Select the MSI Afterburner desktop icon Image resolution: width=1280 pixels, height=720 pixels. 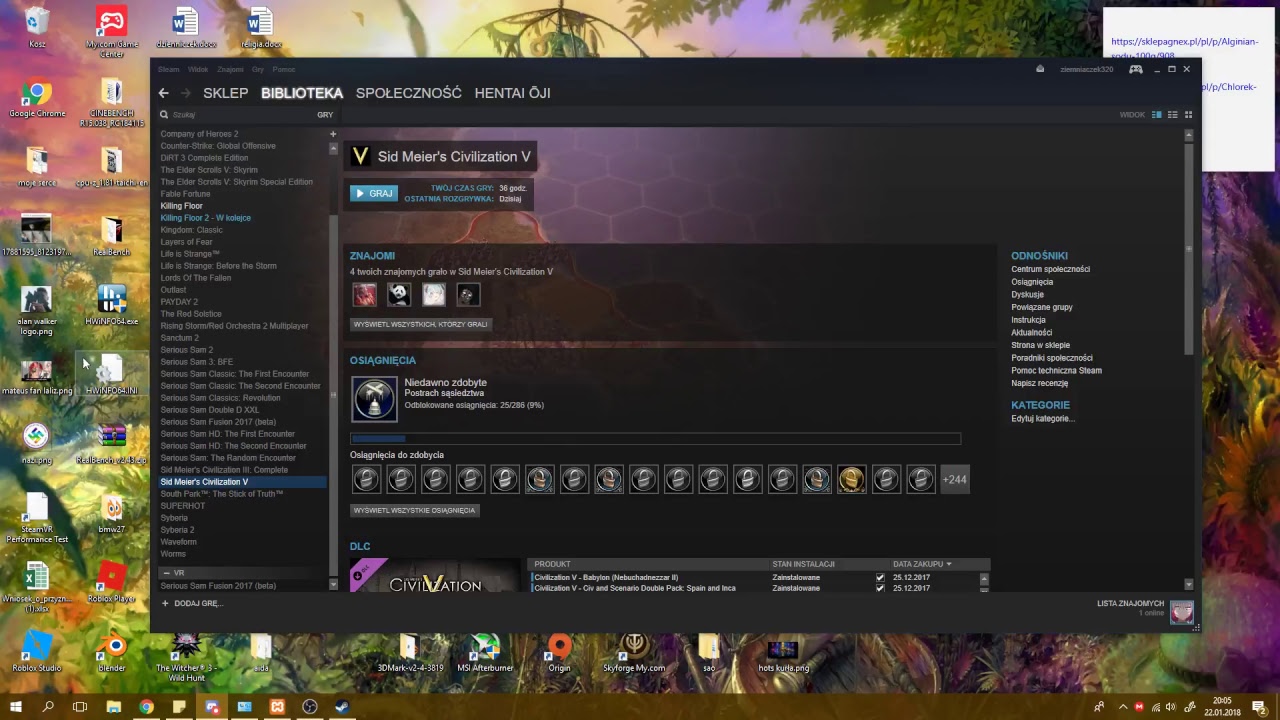(485, 654)
